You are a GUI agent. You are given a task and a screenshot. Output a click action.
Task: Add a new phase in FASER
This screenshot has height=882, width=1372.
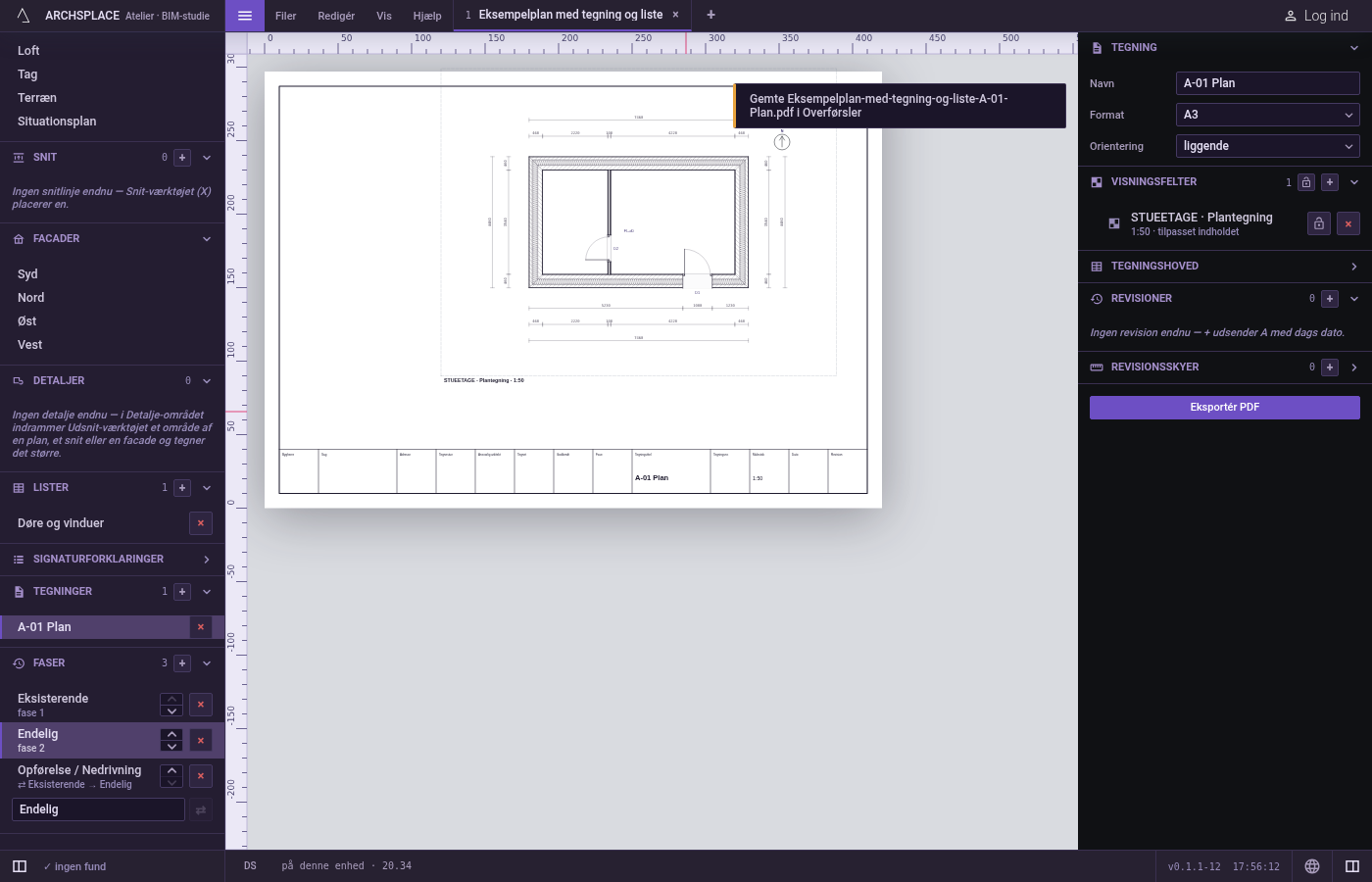182,663
